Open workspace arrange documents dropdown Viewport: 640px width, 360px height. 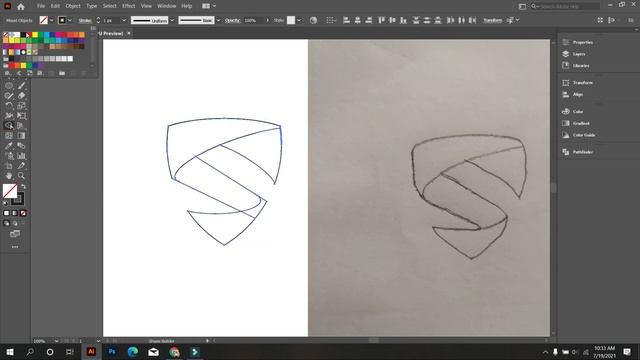click(x=209, y=6)
